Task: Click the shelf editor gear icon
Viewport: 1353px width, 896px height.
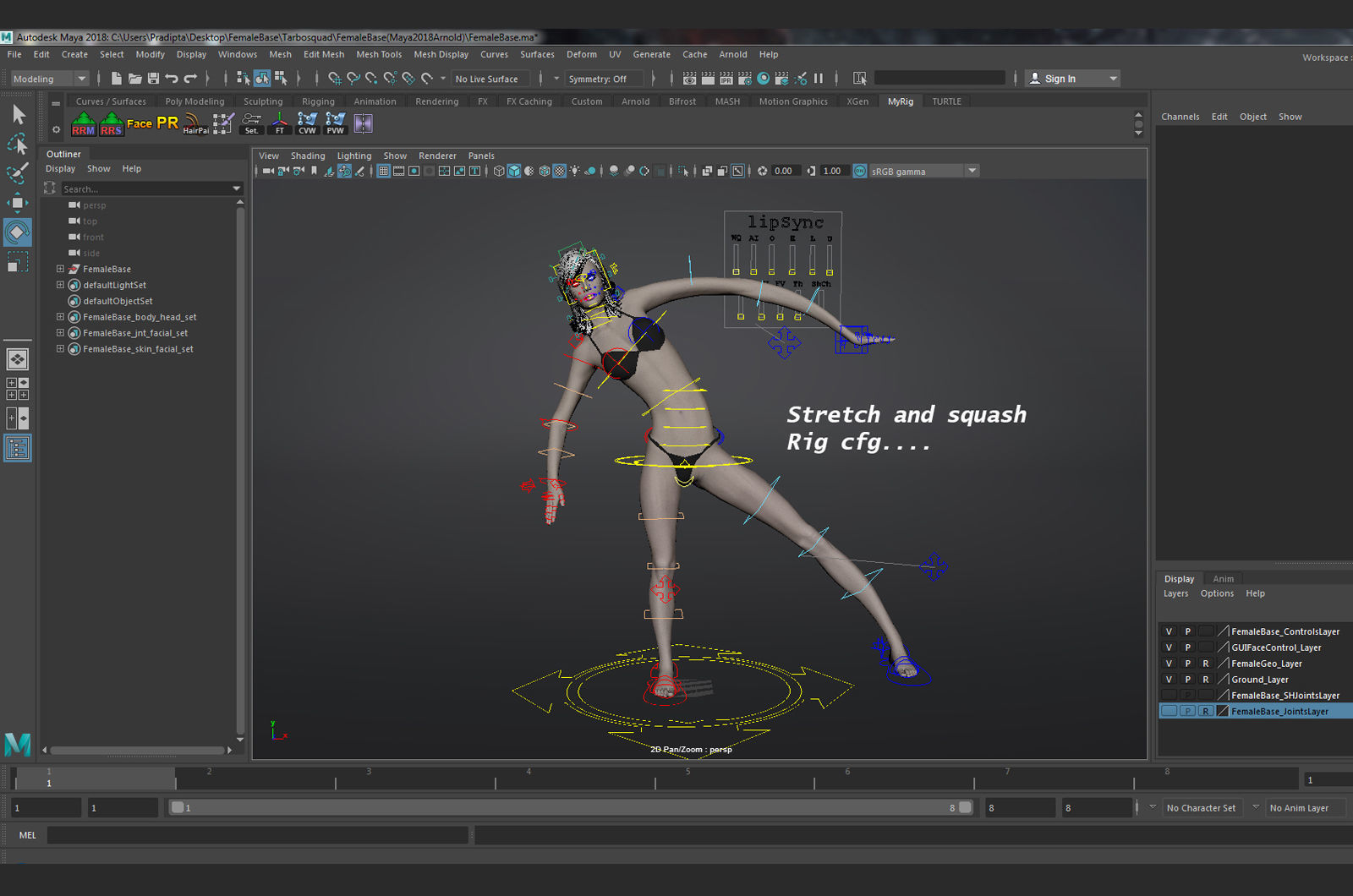Action: 56,129
